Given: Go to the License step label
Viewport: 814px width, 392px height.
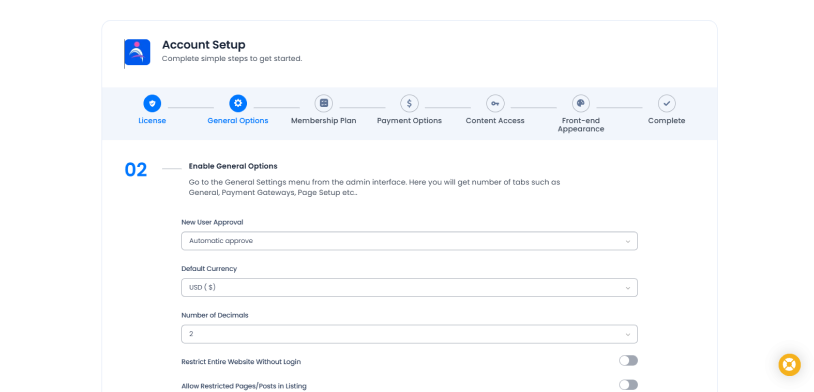Looking at the screenshot, I should click(152, 121).
